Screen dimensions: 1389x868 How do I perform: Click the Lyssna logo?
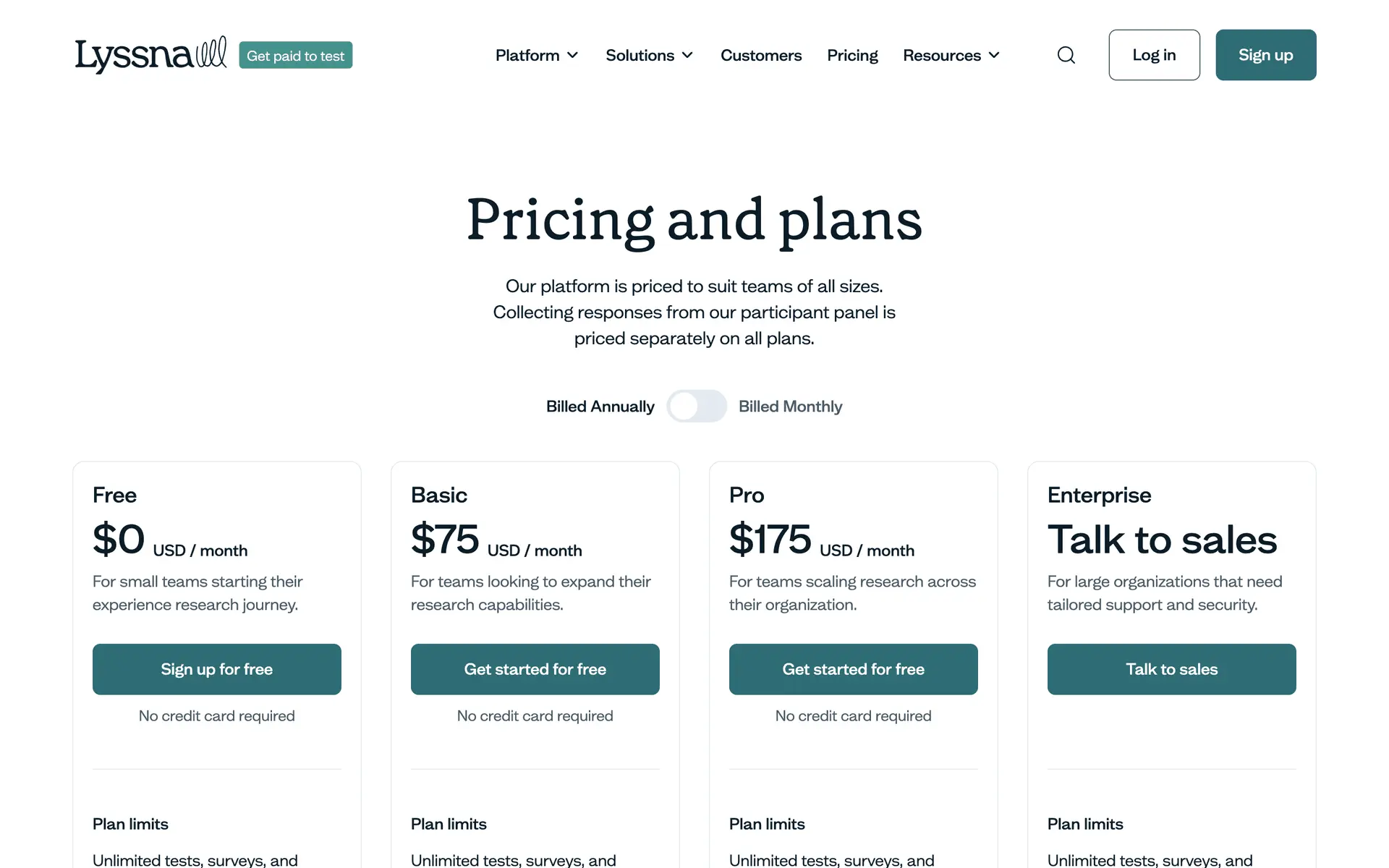[150, 55]
